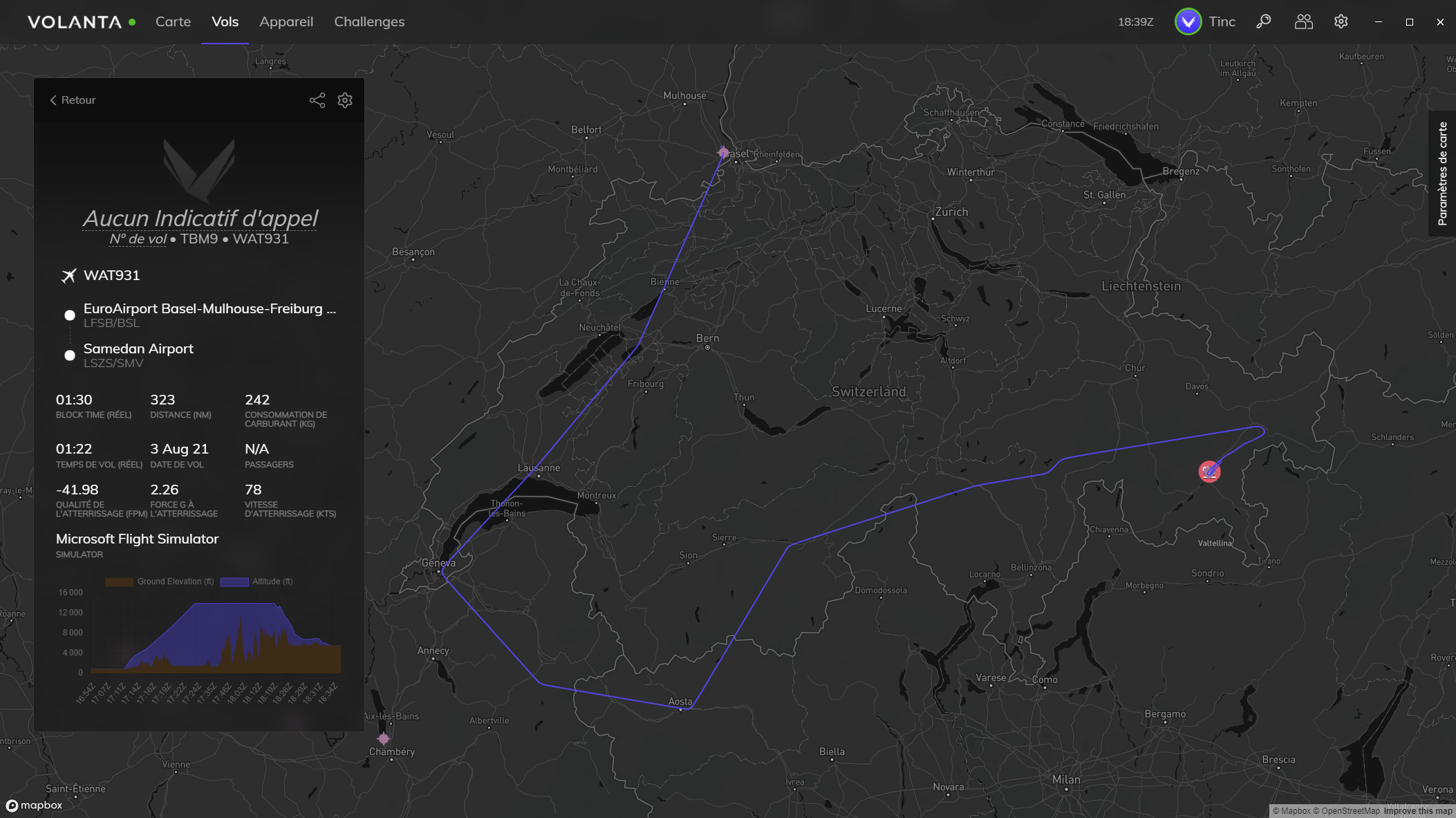This screenshot has height=818, width=1456.
Task: Switch to the Carte tab
Action: pyautogui.click(x=173, y=22)
